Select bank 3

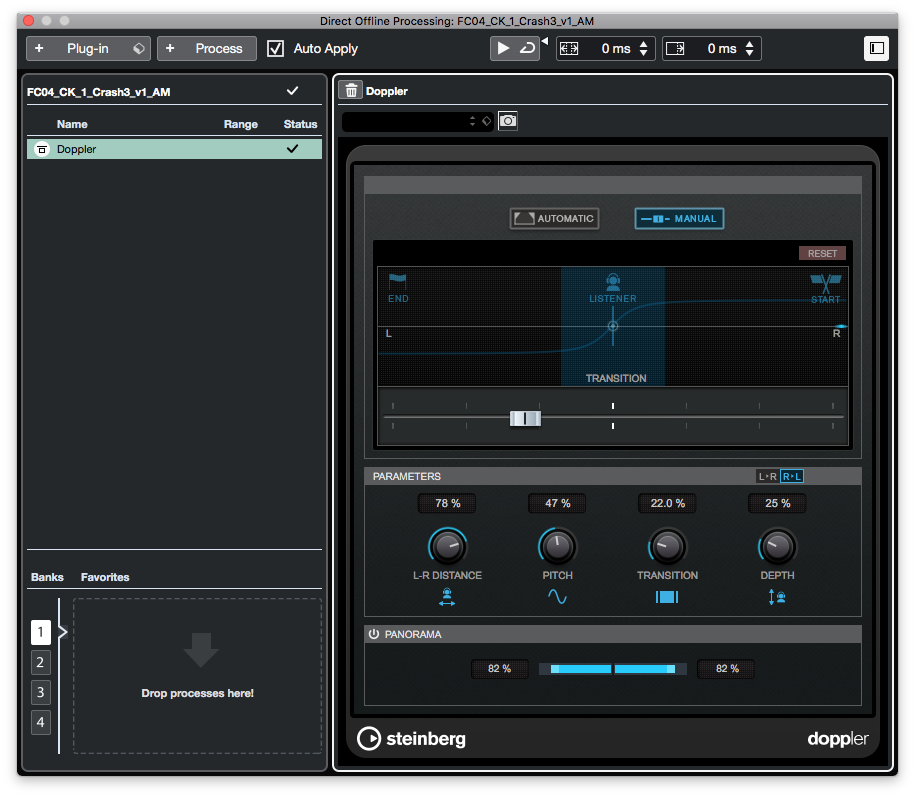pos(40,693)
